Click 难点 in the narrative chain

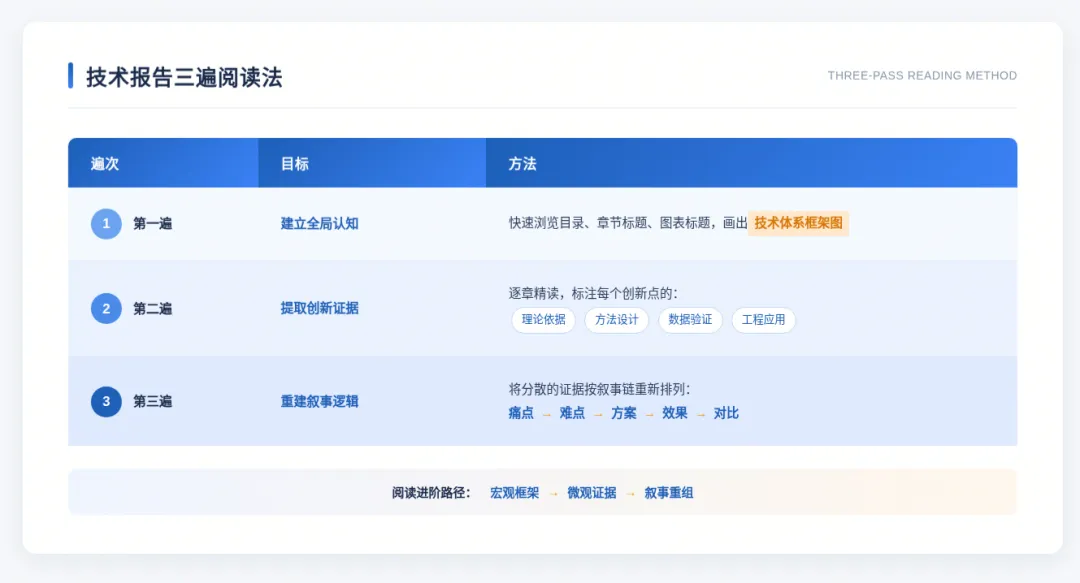(572, 413)
